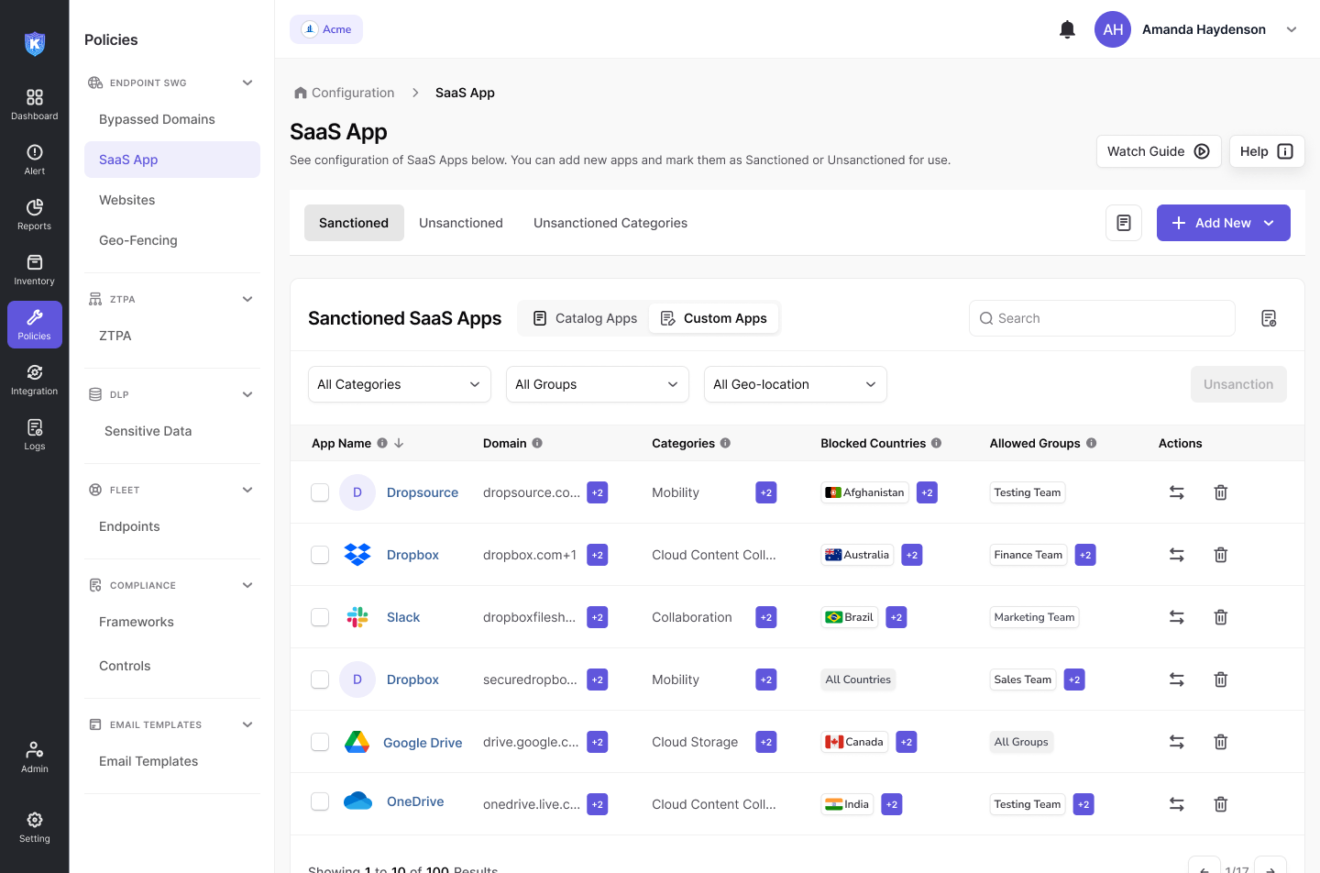Click the swap arrows icon on the Dropsource row
1320x873 pixels.
[x=1176, y=492]
